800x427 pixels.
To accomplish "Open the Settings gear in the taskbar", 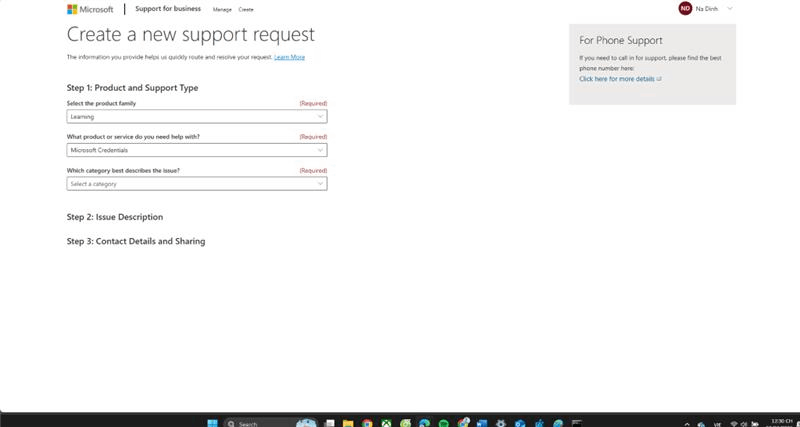I will click(501, 423).
